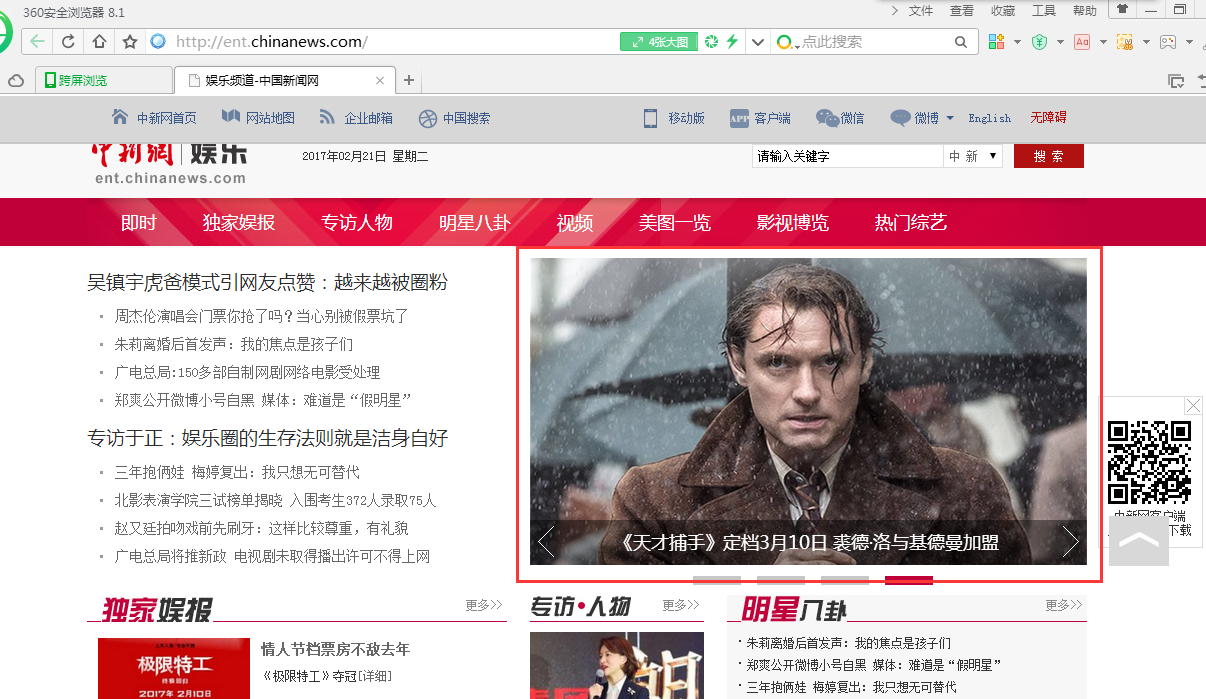
Task: Open the 查看 menu
Action: click(x=961, y=10)
